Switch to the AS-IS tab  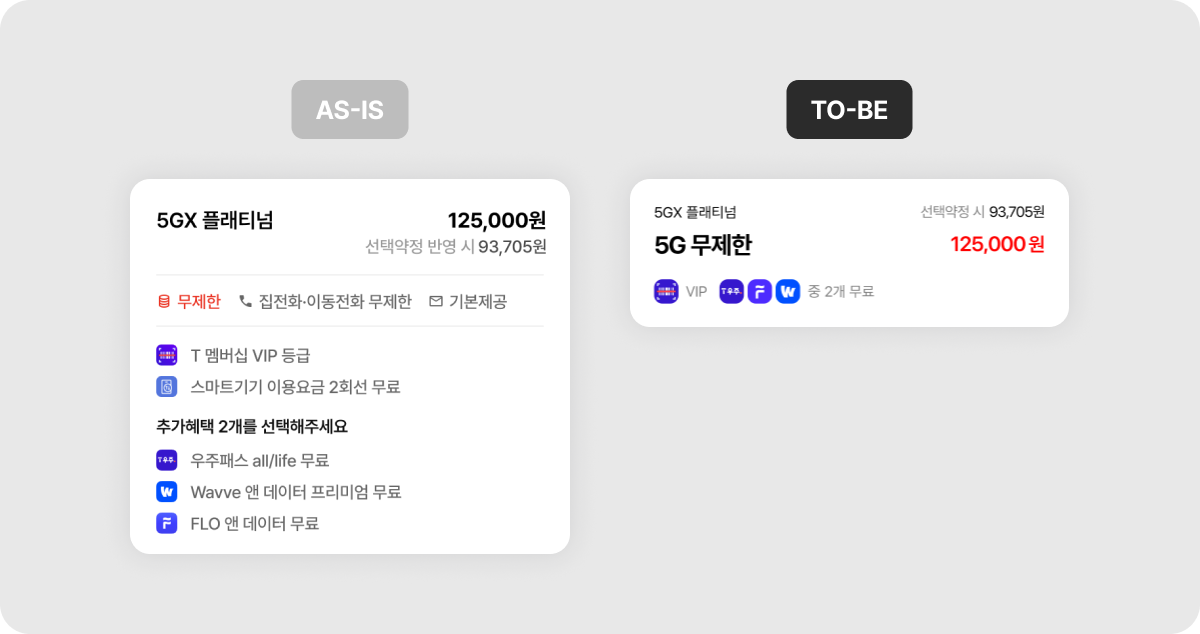(x=350, y=109)
